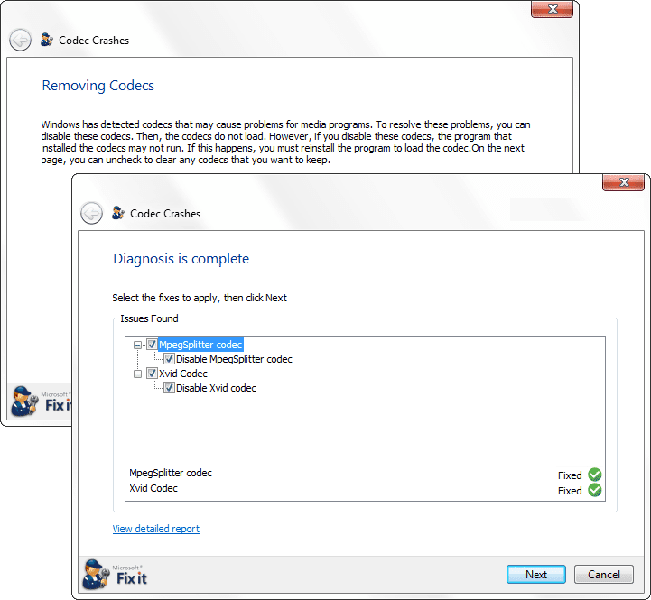Select Disable Xvid codec entry
Screen dimensions: 651x600
coord(216,388)
